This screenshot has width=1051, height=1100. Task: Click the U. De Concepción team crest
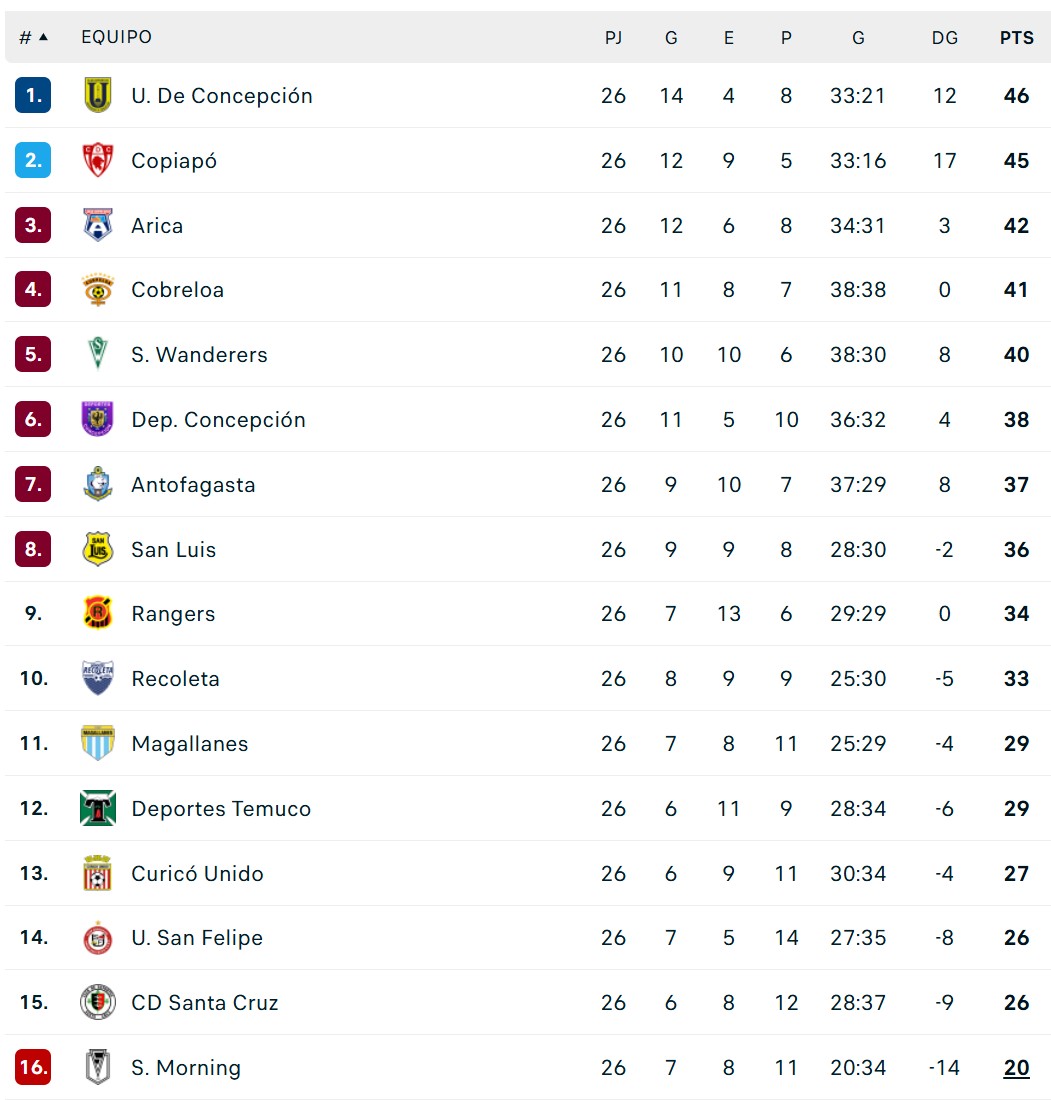[x=98, y=96]
